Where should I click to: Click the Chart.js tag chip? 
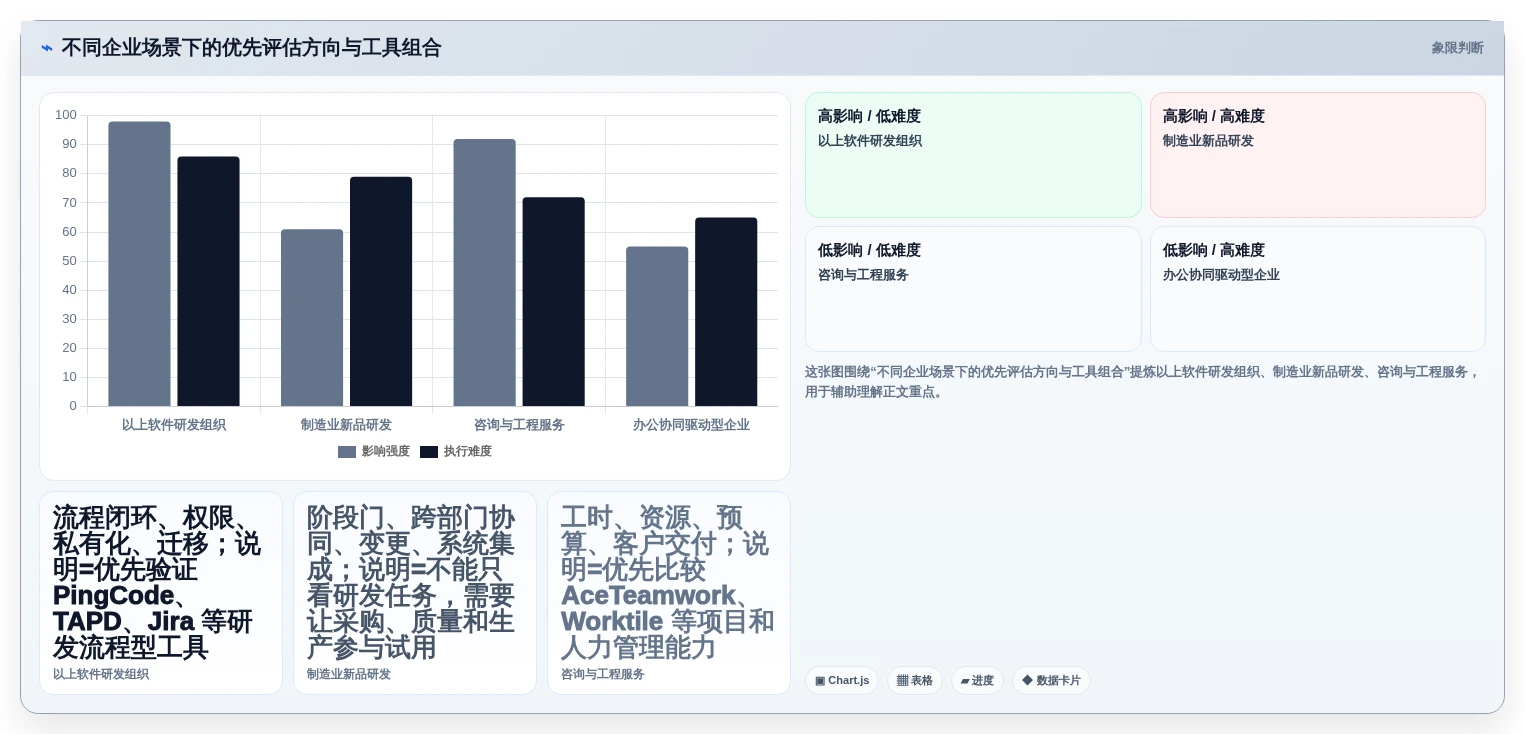pyautogui.click(x=842, y=681)
